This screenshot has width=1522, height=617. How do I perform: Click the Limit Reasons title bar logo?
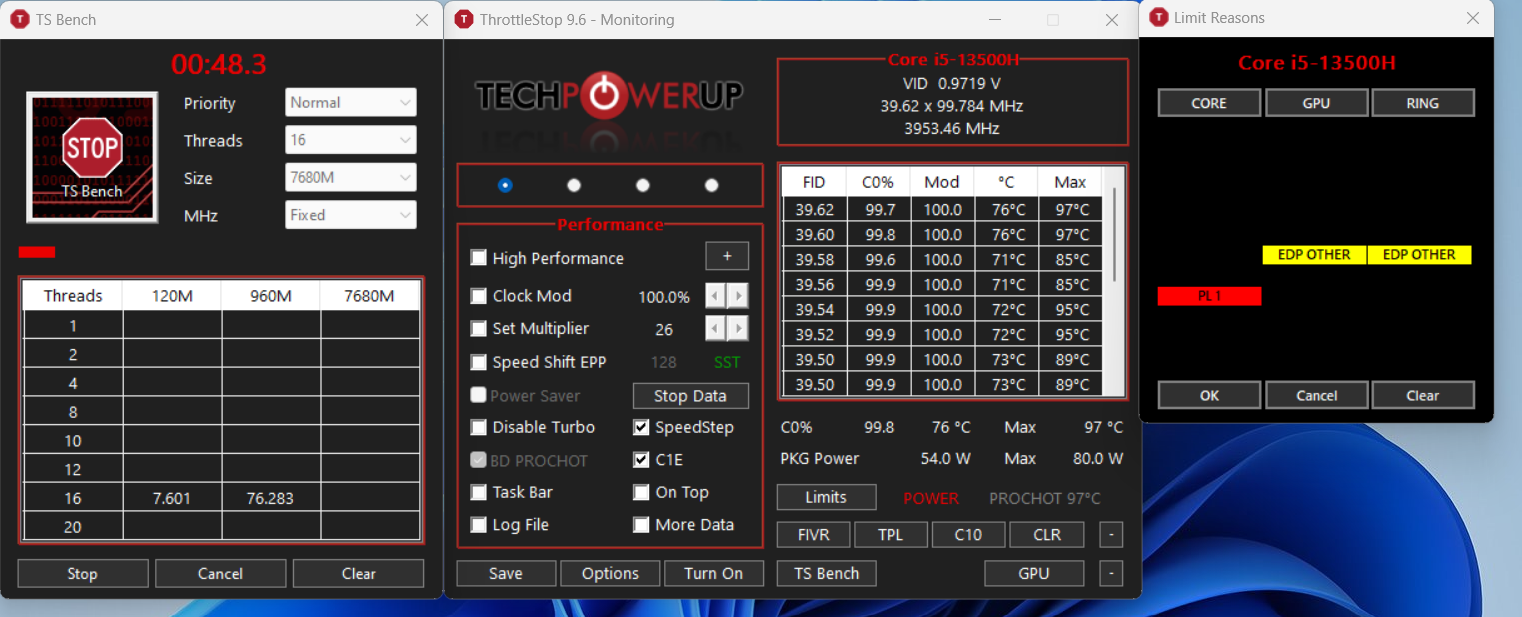click(1159, 17)
